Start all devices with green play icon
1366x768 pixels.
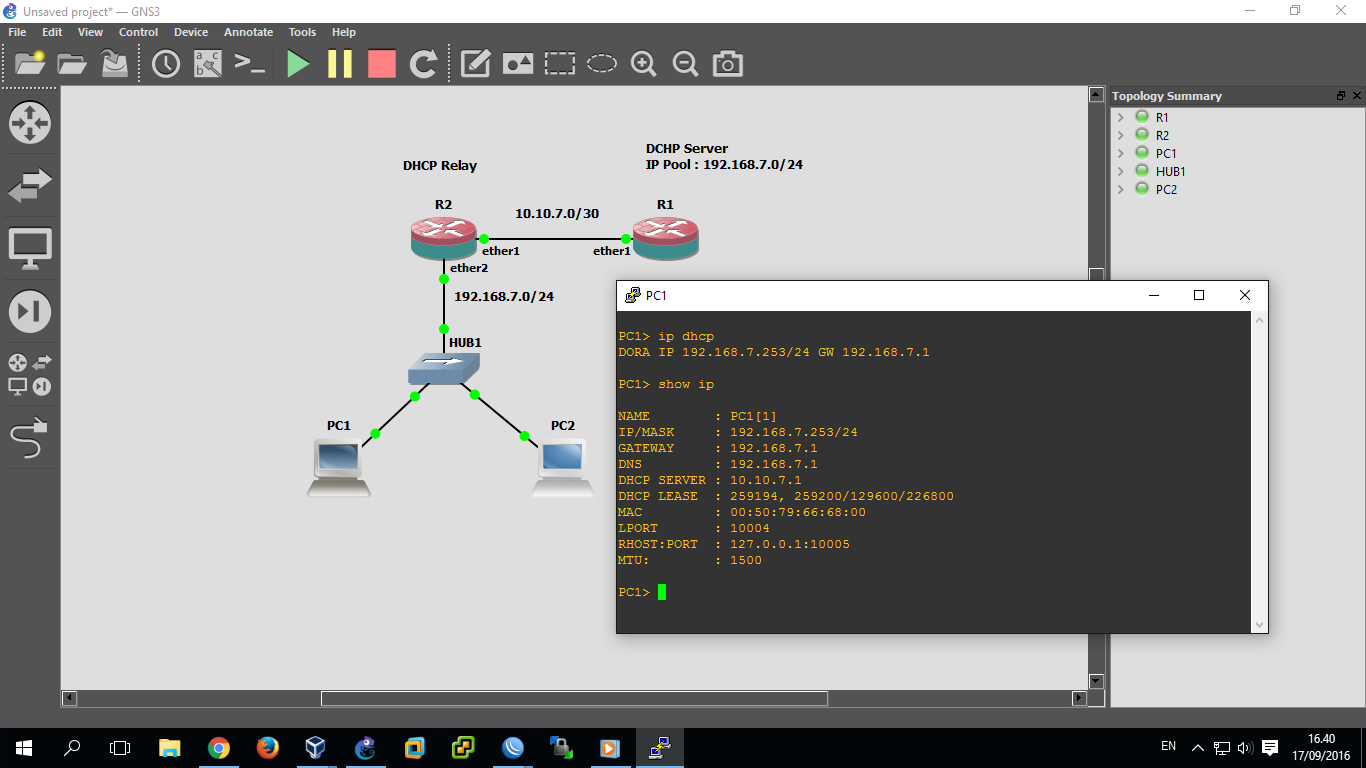[297, 63]
